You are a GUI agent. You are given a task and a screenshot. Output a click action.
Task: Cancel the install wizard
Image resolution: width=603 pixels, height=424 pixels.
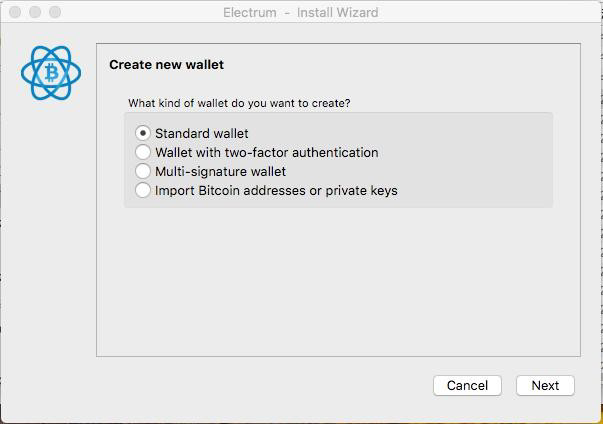467,385
